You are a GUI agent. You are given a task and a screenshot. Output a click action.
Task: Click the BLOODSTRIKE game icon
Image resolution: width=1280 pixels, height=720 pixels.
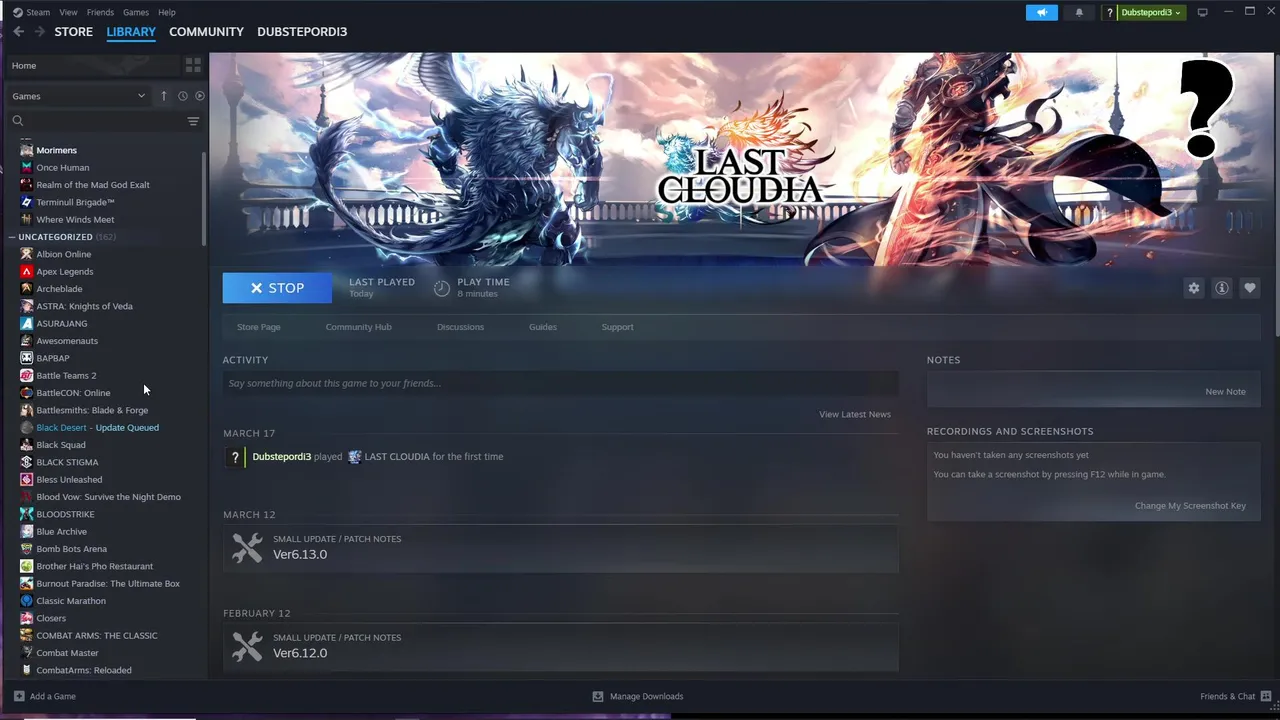coord(27,514)
